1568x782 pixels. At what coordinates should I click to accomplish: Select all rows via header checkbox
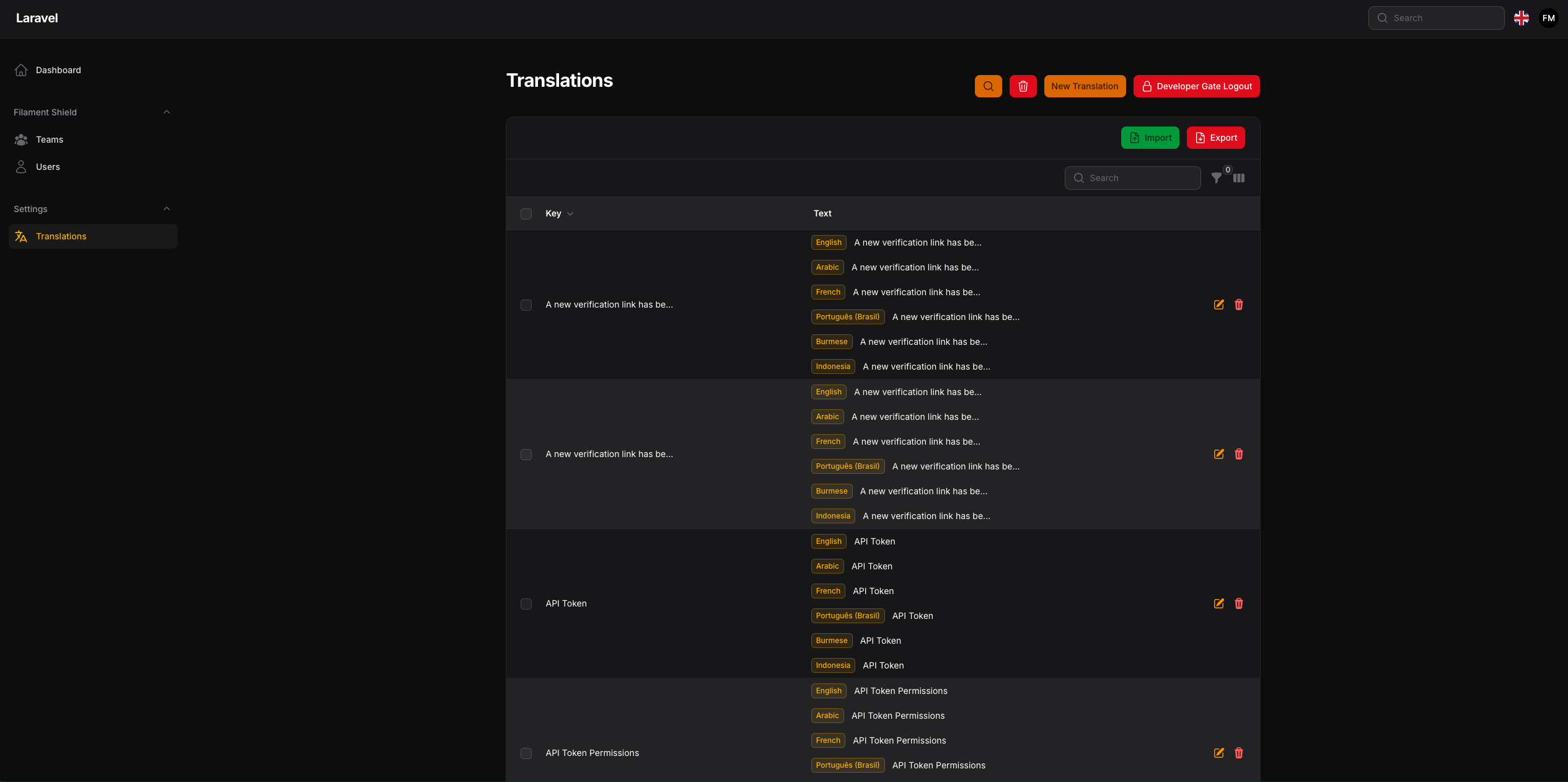[526, 213]
